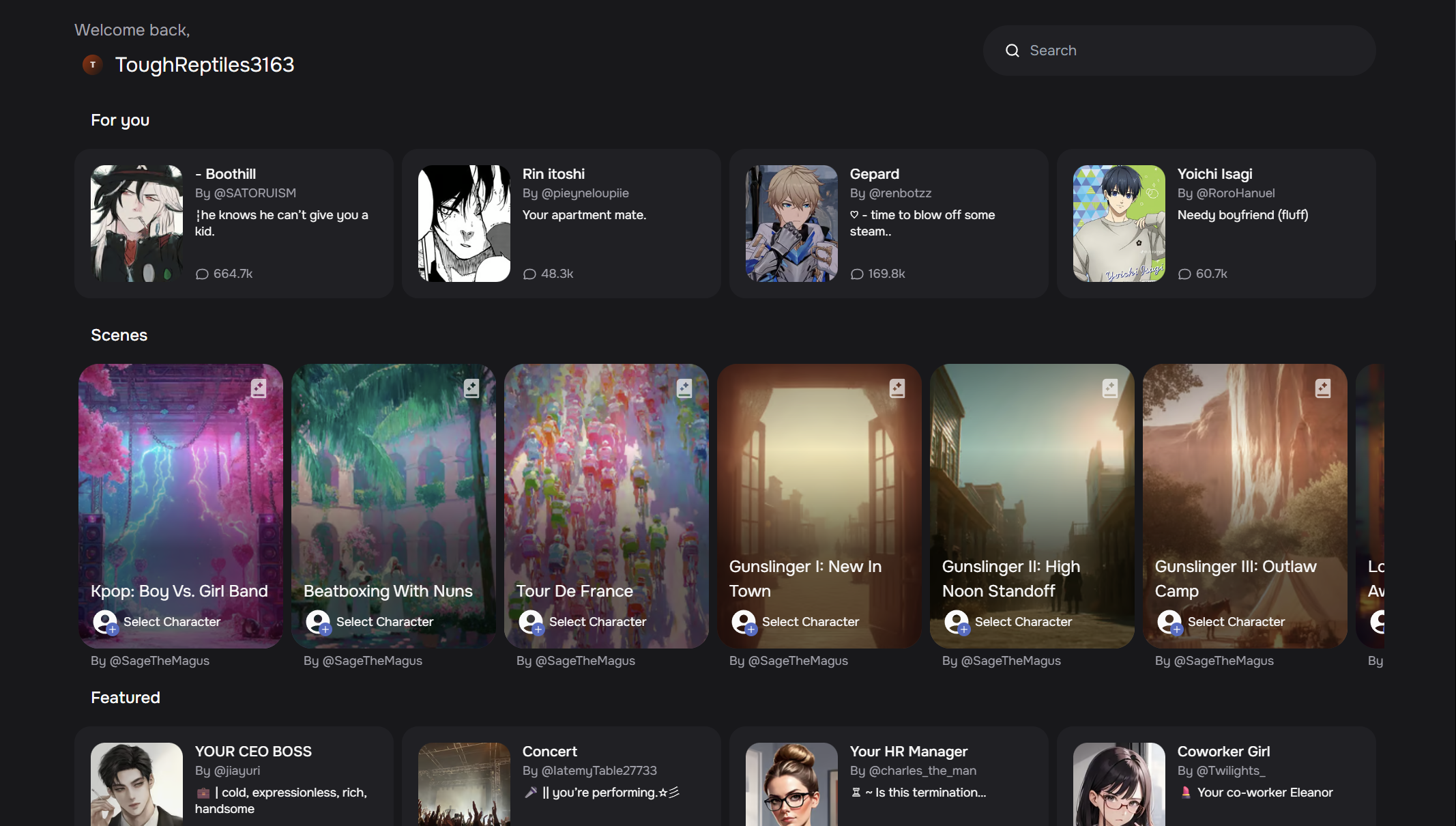Open YOUR CEO BOSS character image

(136, 784)
